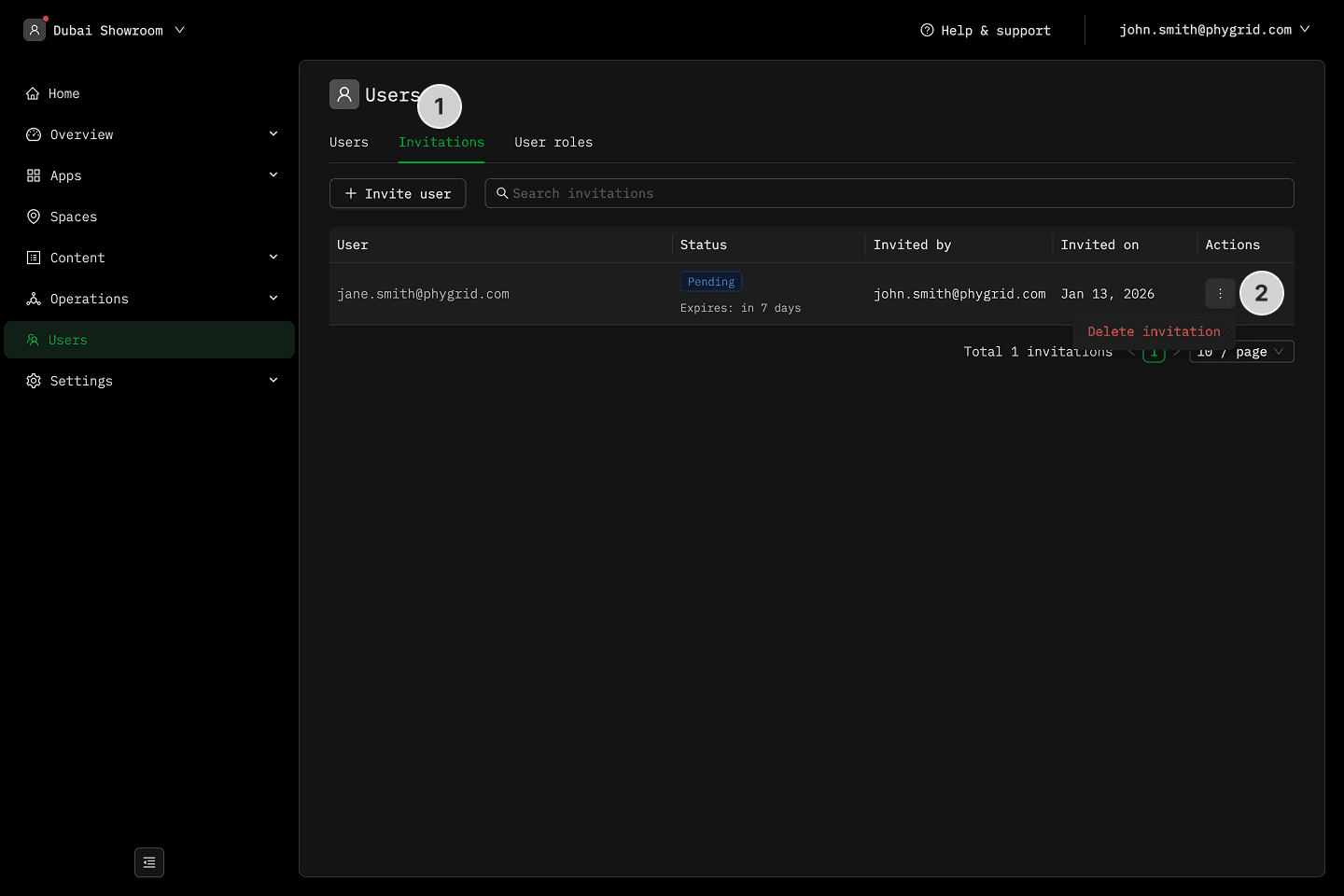Select Delete invitation from the menu
The width and height of the screenshot is (1344, 896).
pos(1154,331)
